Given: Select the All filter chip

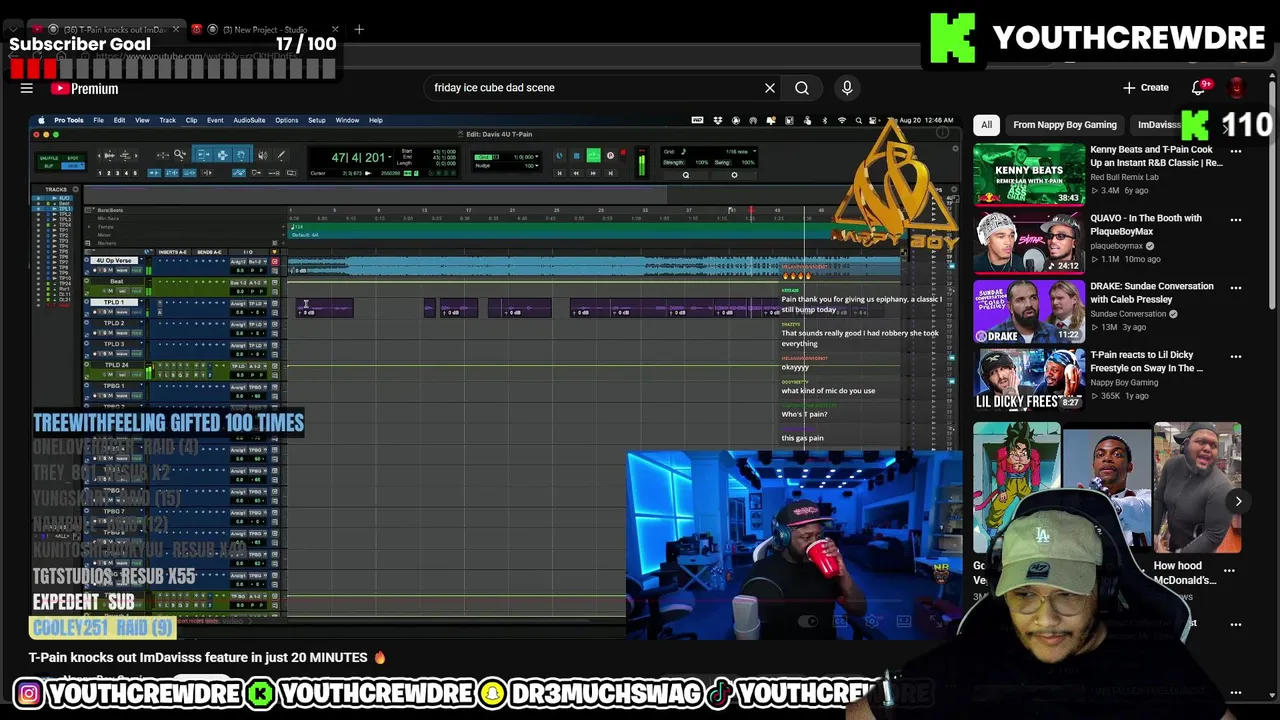Looking at the screenshot, I should [986, 125].
